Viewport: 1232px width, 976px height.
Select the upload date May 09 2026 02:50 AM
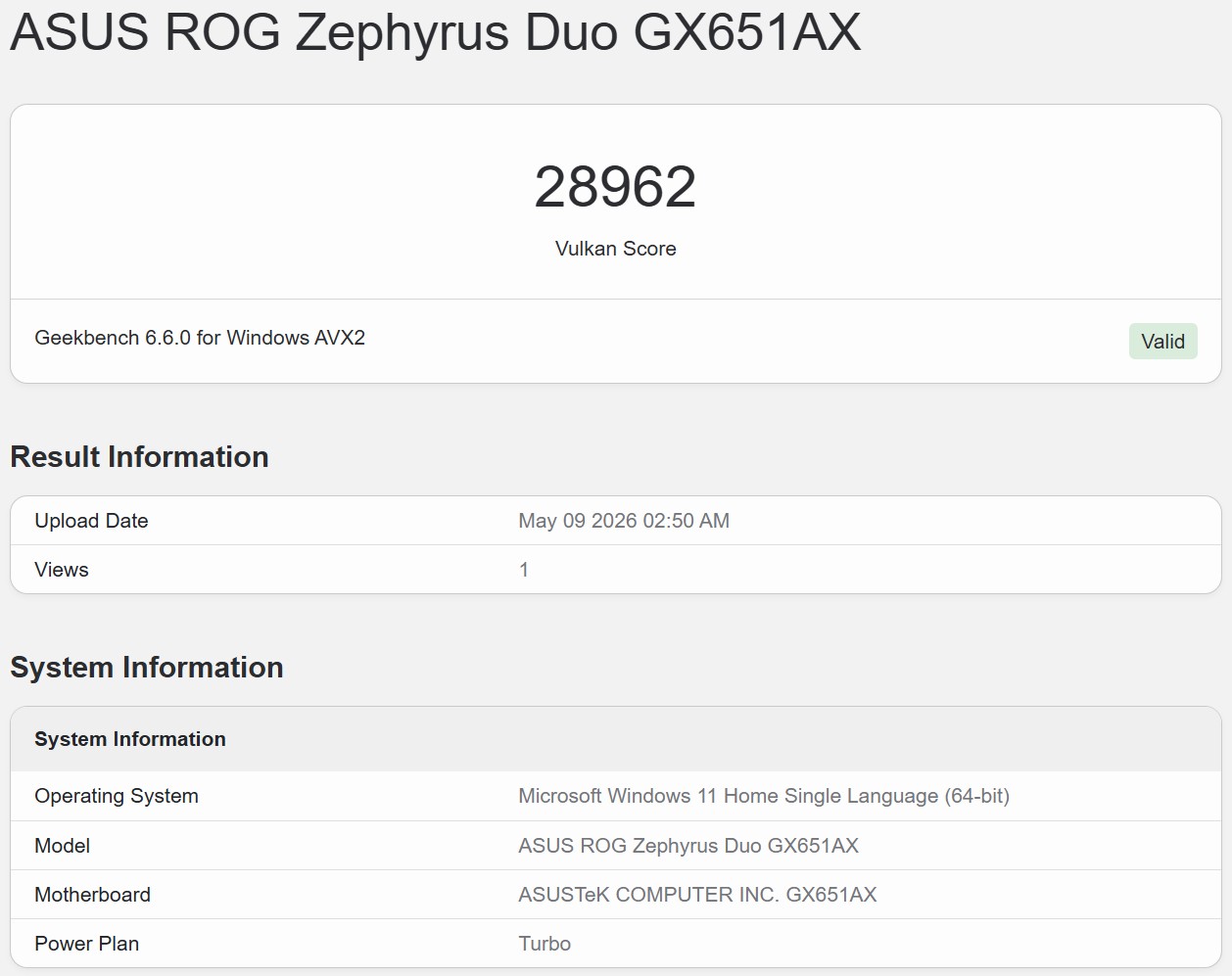click(x=624, y=521)
